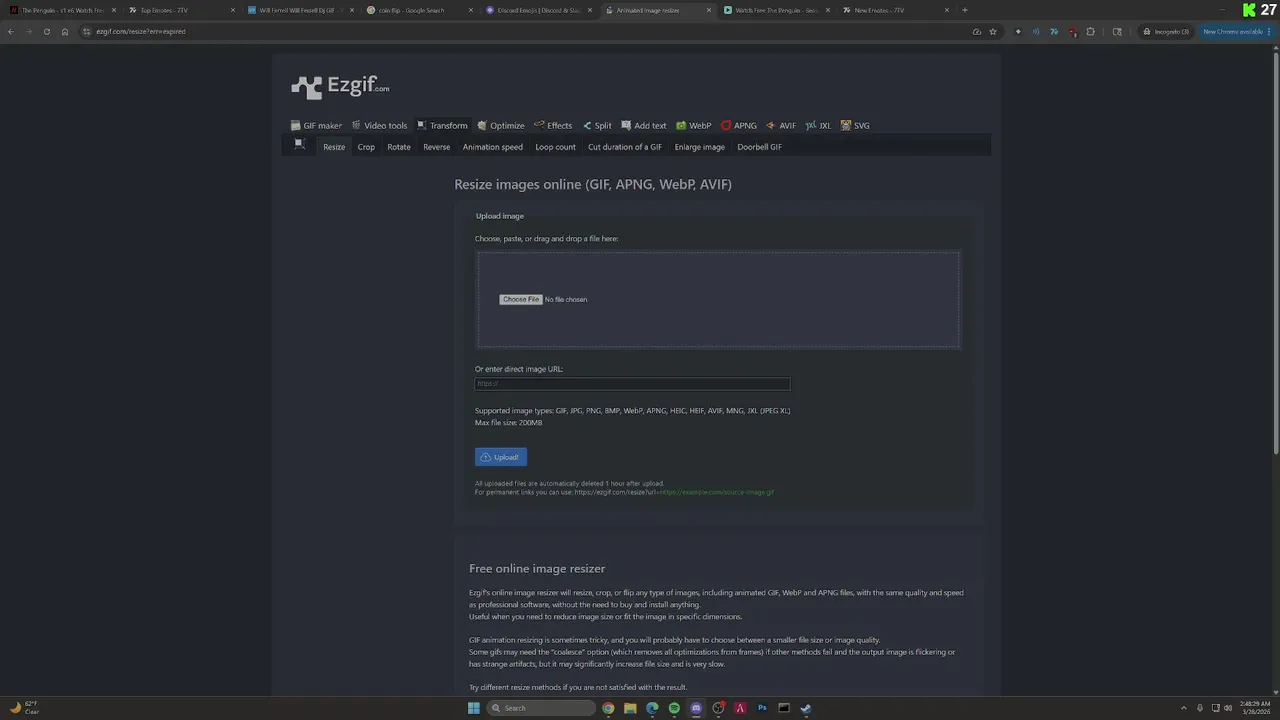Open the Effects menu

(553, 126)
